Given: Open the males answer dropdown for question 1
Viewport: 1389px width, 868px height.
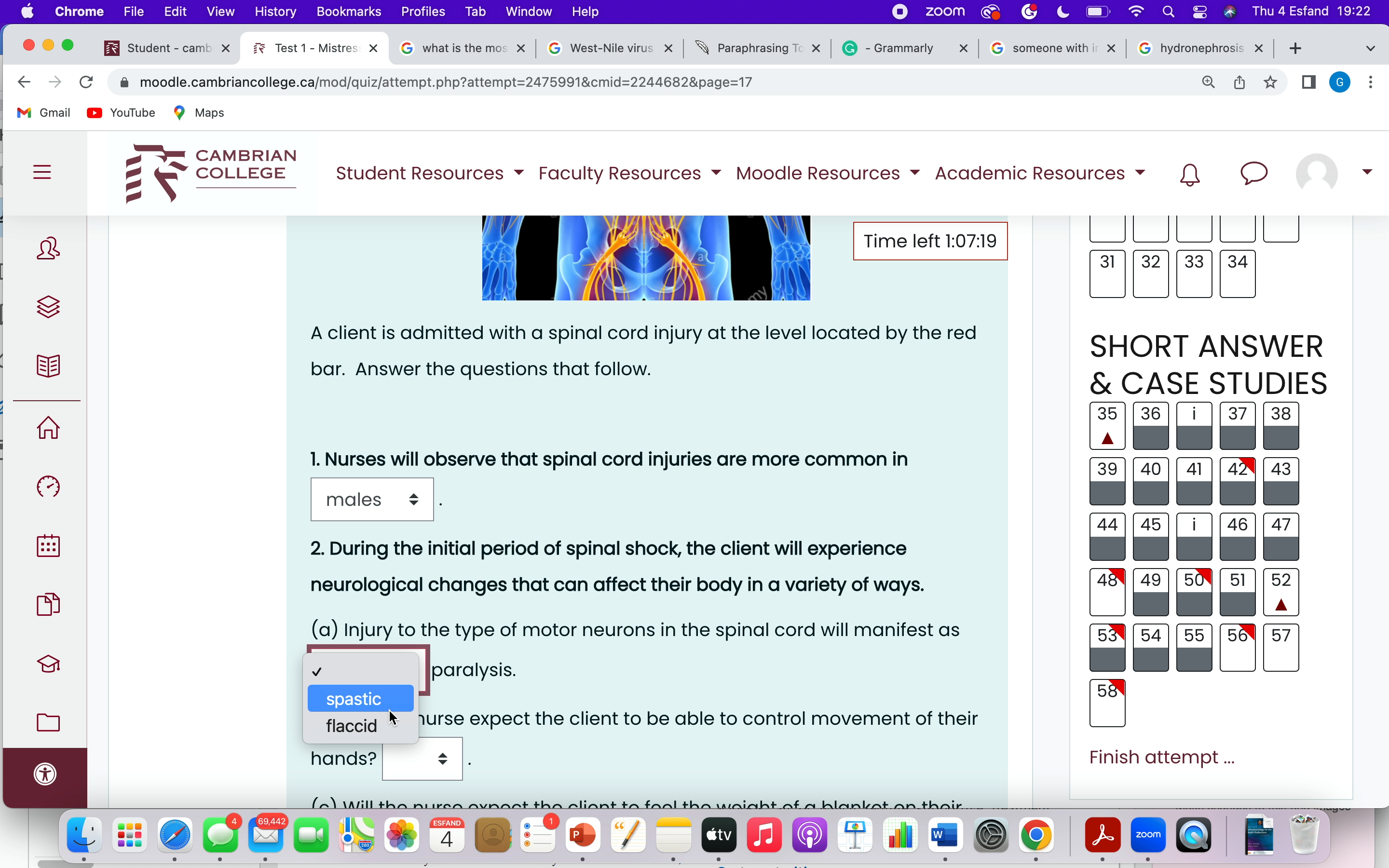Looking at the screenshot, I should 371,499.
